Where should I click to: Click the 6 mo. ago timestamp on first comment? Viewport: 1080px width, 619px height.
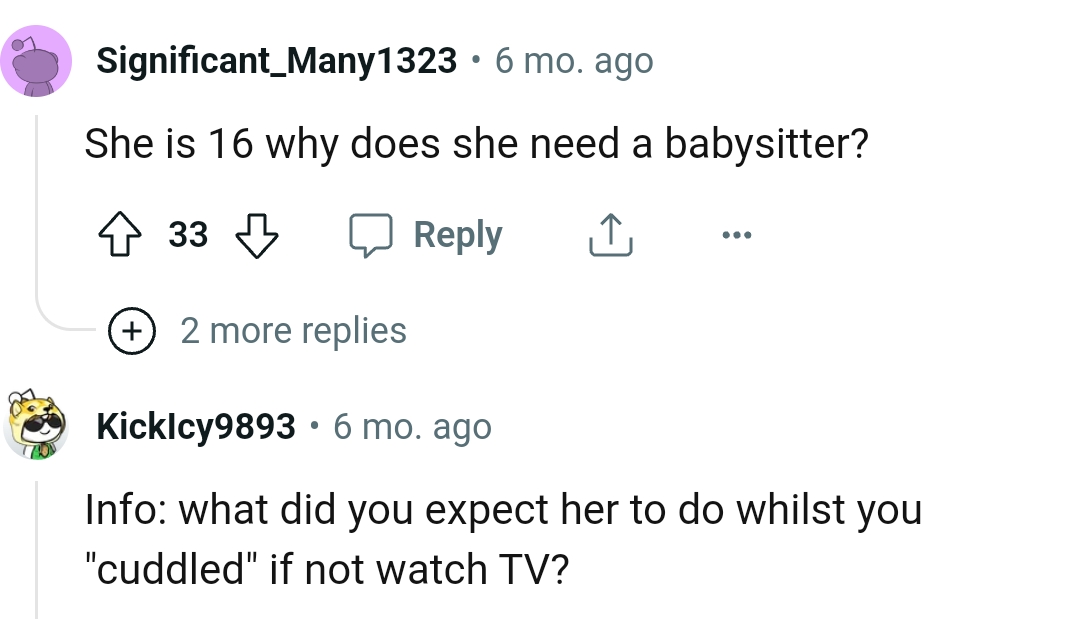(573, 60)
